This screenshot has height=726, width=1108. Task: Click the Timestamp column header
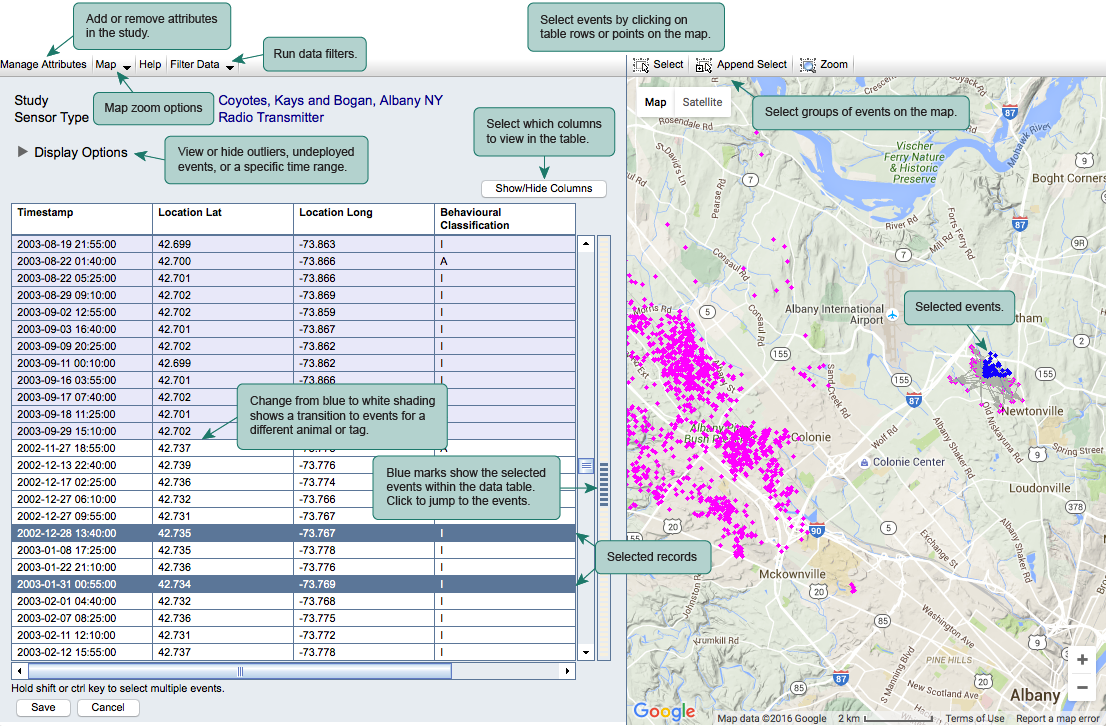(82, 219)
